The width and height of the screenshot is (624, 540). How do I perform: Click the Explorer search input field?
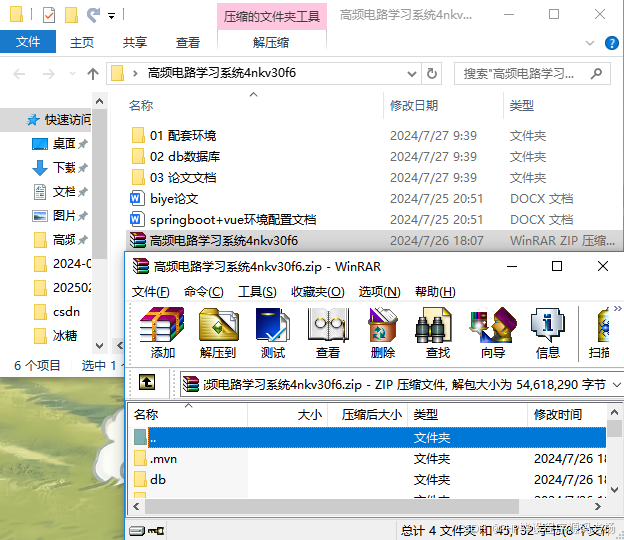coord(521,74)
